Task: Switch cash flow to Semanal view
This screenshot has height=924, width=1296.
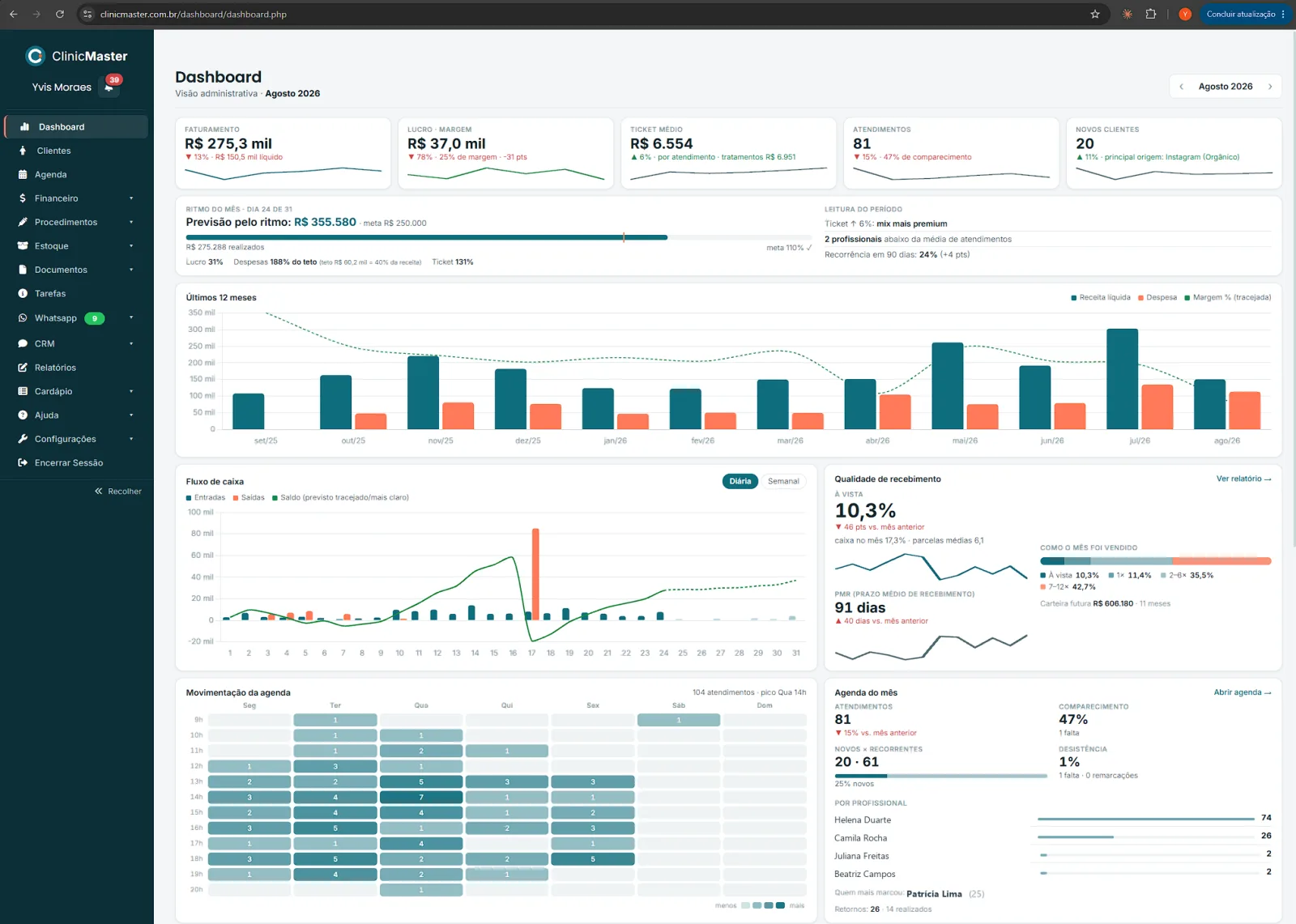Action: [x=783, y=481]
